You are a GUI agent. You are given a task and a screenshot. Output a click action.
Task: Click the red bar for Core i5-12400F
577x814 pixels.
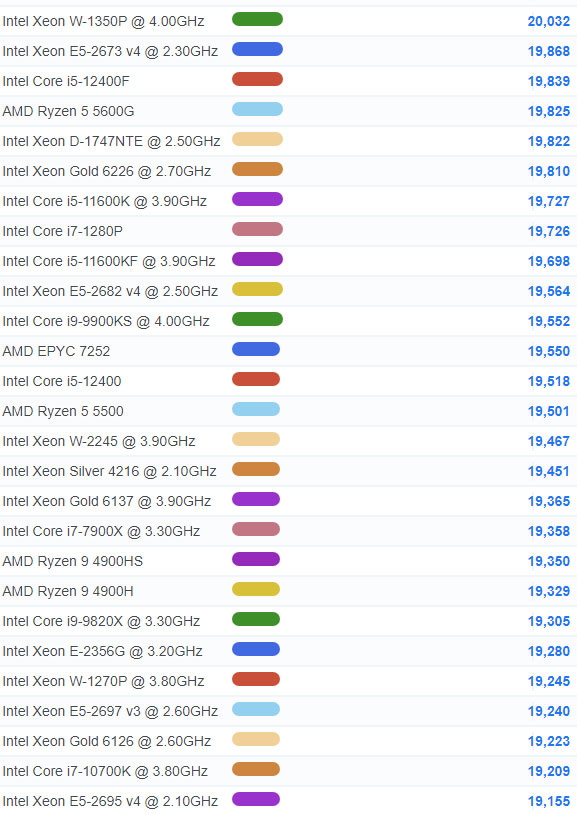tap(257, 79)
